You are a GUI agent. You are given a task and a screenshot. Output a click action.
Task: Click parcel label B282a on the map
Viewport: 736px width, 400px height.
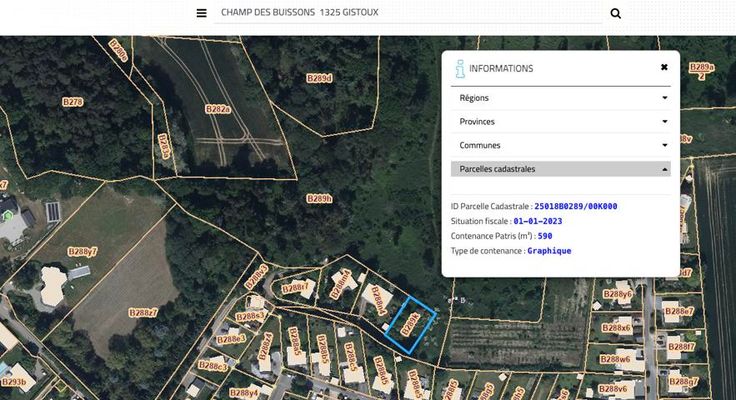tap(217, 109)
